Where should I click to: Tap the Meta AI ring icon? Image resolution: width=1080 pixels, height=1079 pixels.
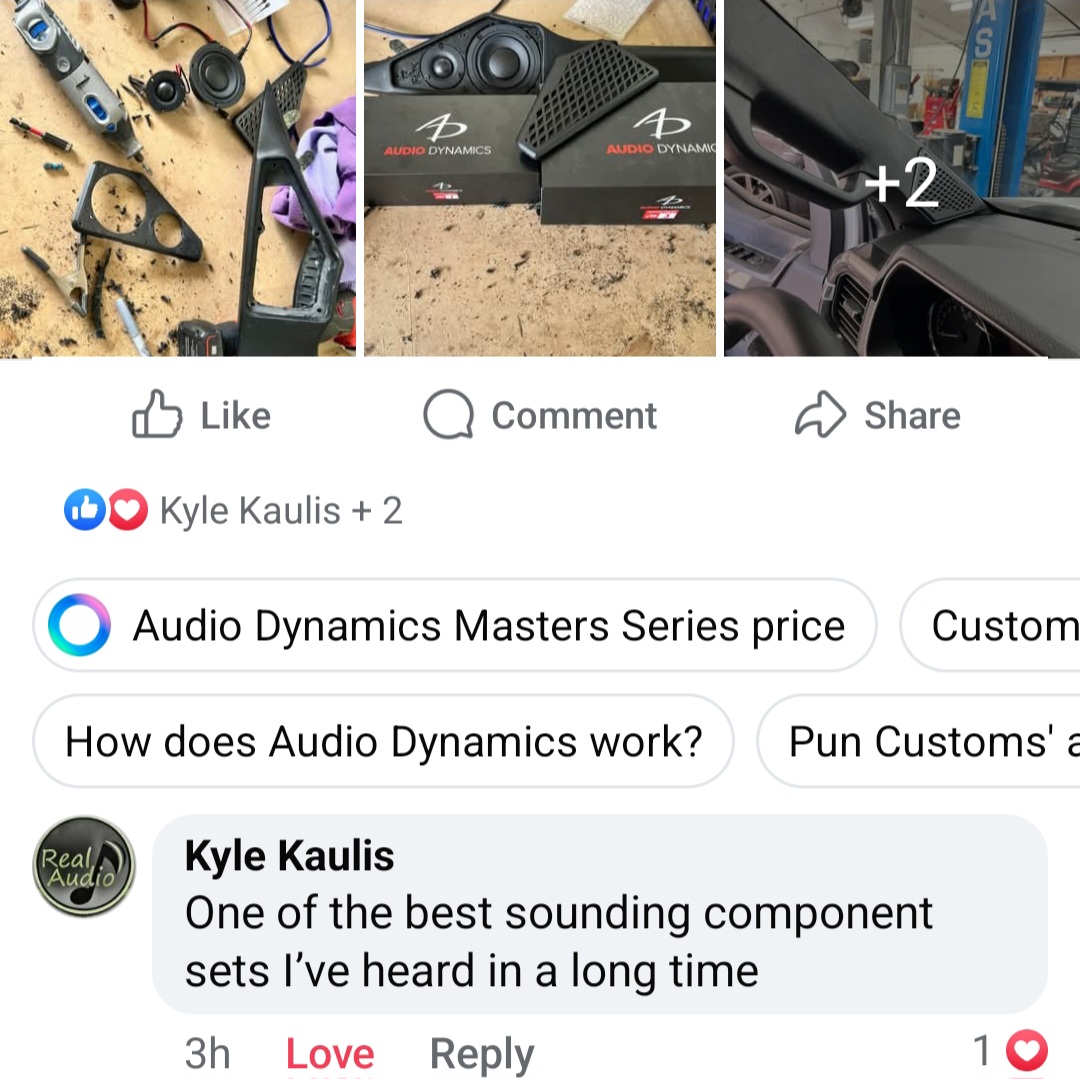pyautogui.click(x=79, y=625)
